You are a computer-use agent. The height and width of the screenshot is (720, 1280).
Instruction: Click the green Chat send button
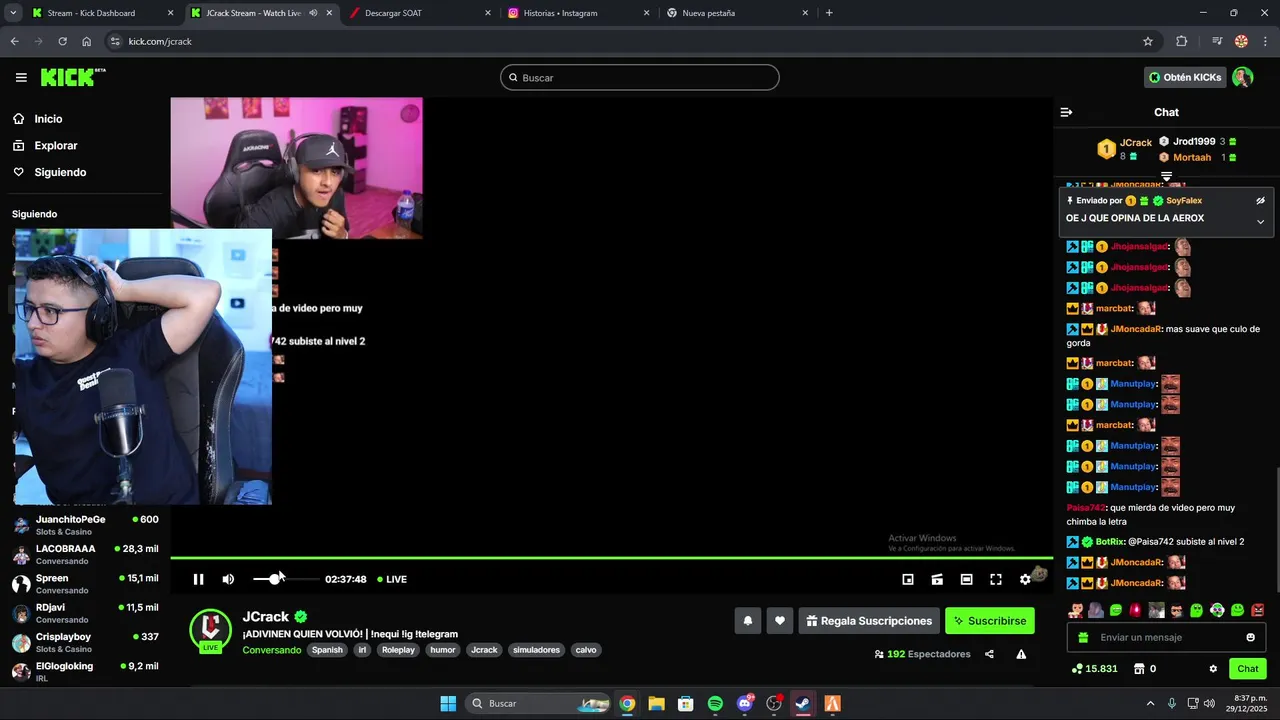1248,669
